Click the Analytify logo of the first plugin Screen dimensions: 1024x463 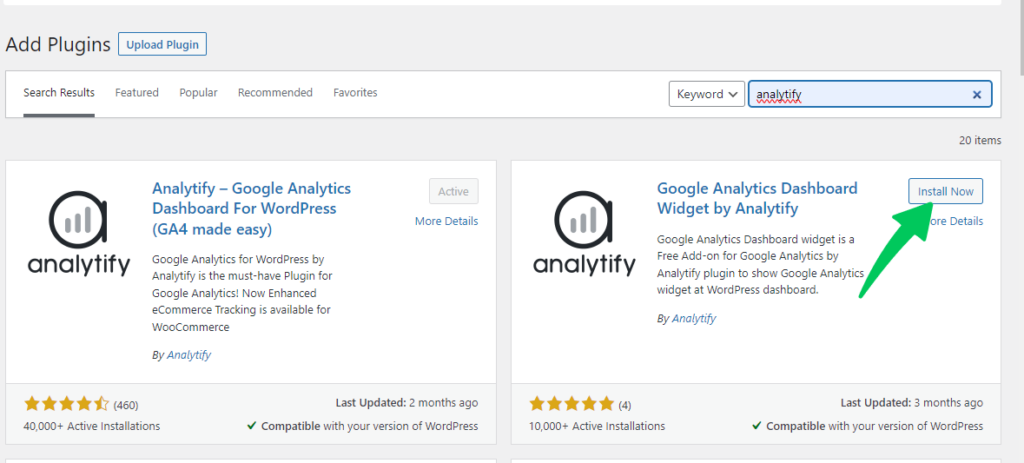pyautogui.click(x=79, y=234)
